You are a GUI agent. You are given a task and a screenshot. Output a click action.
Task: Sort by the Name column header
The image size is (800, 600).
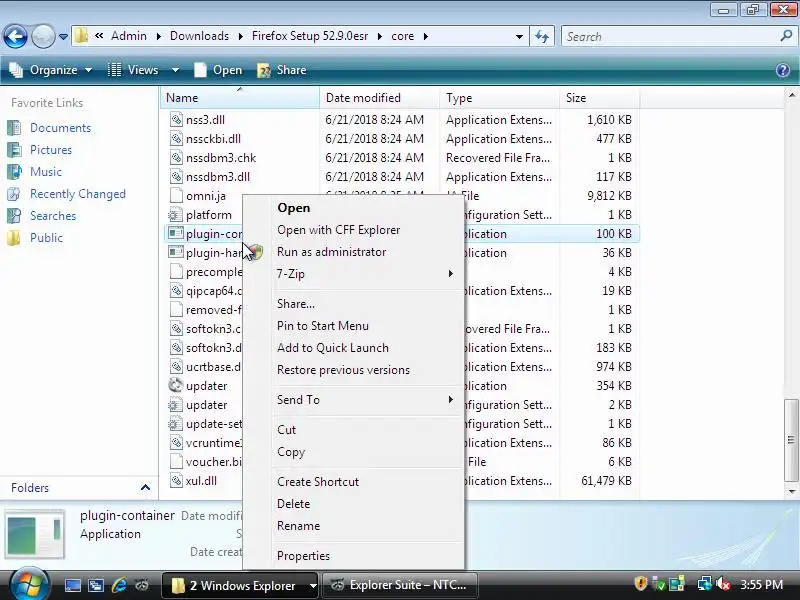pyautogui.click(x=239, y=97)
